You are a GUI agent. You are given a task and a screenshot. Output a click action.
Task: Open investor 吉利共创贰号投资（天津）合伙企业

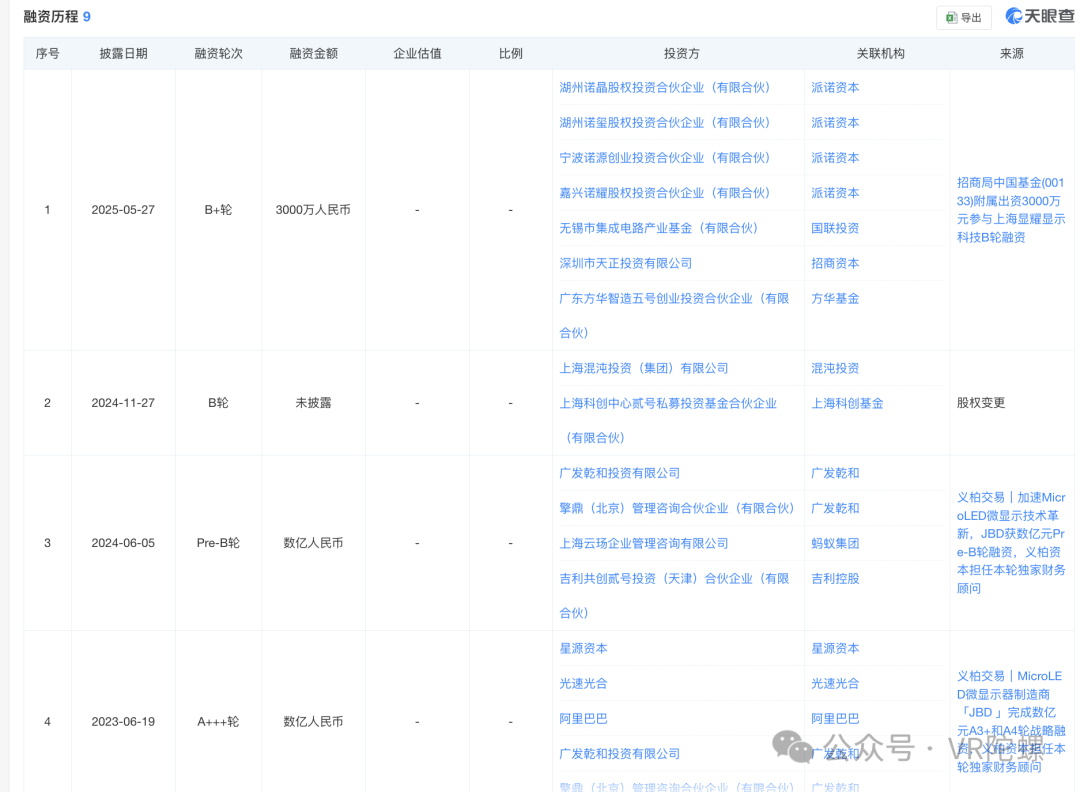click(x=674, y=596)
